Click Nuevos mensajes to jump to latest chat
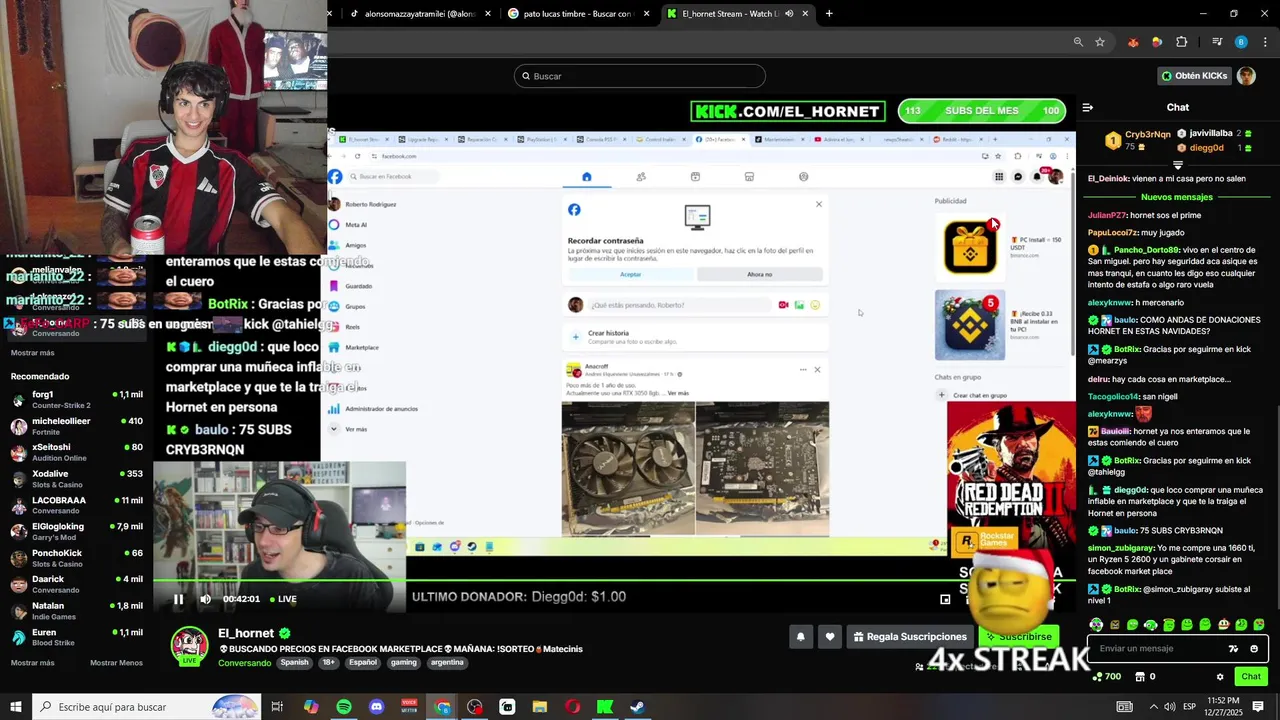Screen dimensions: 1280x720 (1176, 197)
